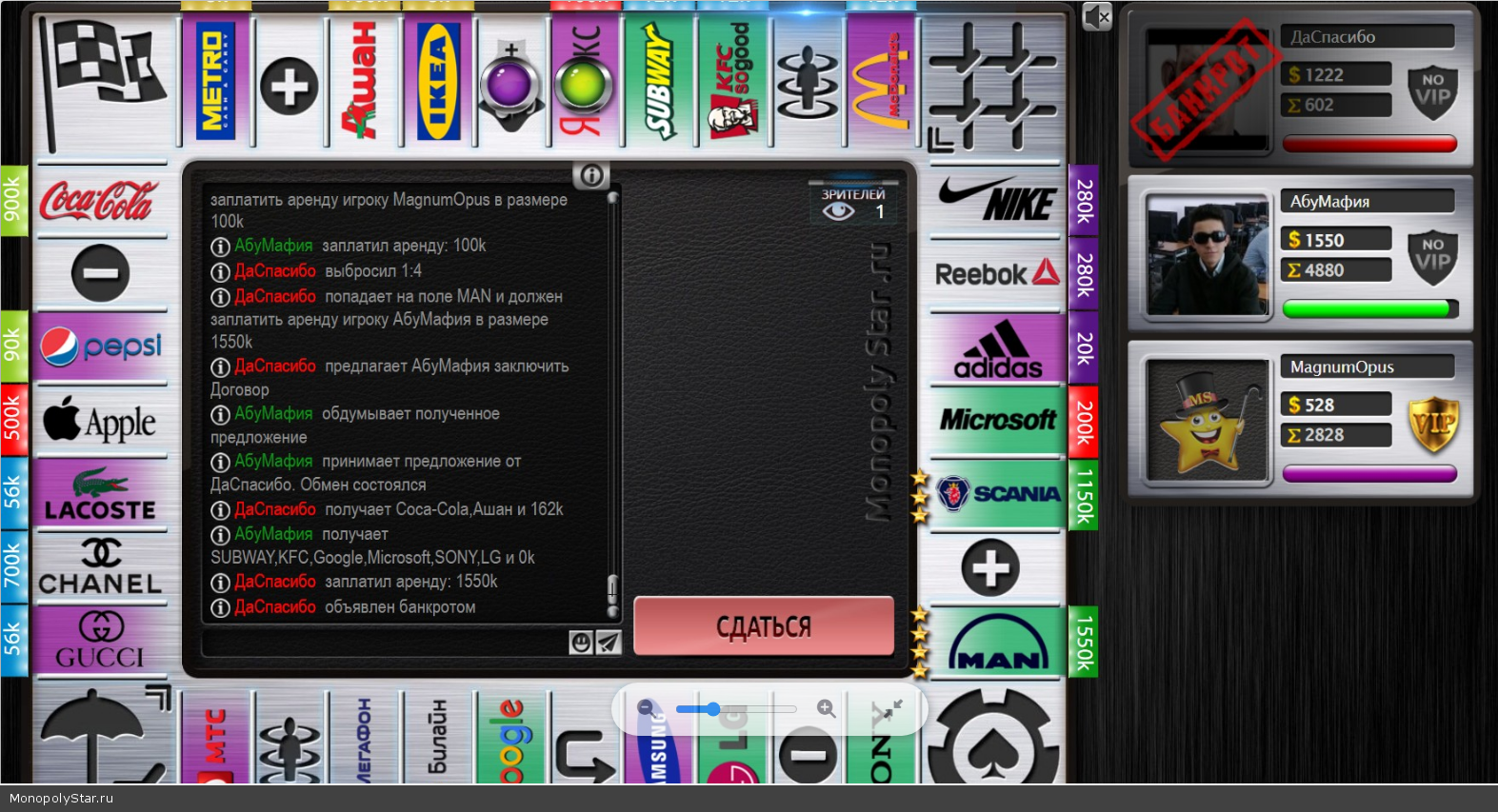The image size is (1498, 812).
Task: Click the zoom out magnifier icon
Action: pyautogui.click(x=647, y=708)
